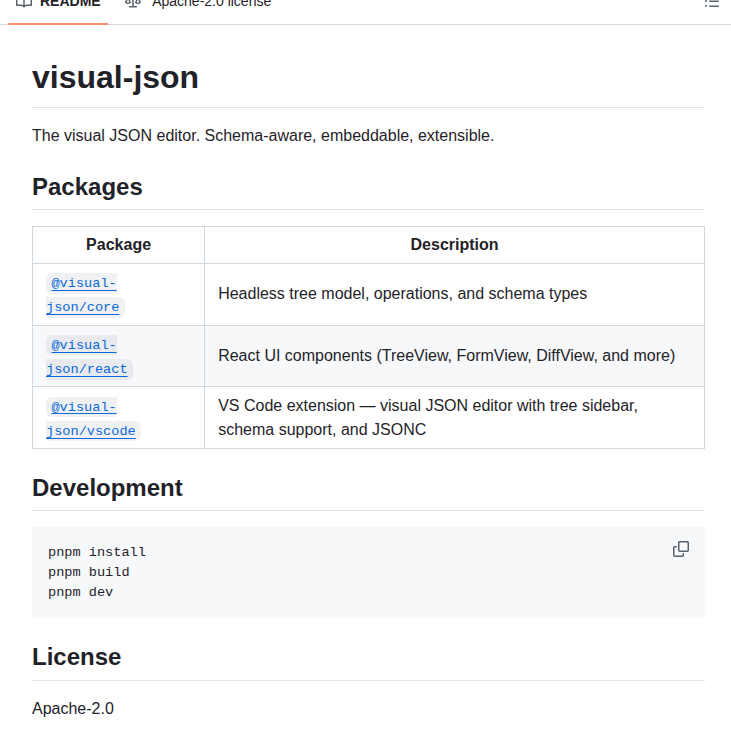731x741 pixels.
Task: Click the 'Apache-2.0' text under License
Action: tap(73, 708)
